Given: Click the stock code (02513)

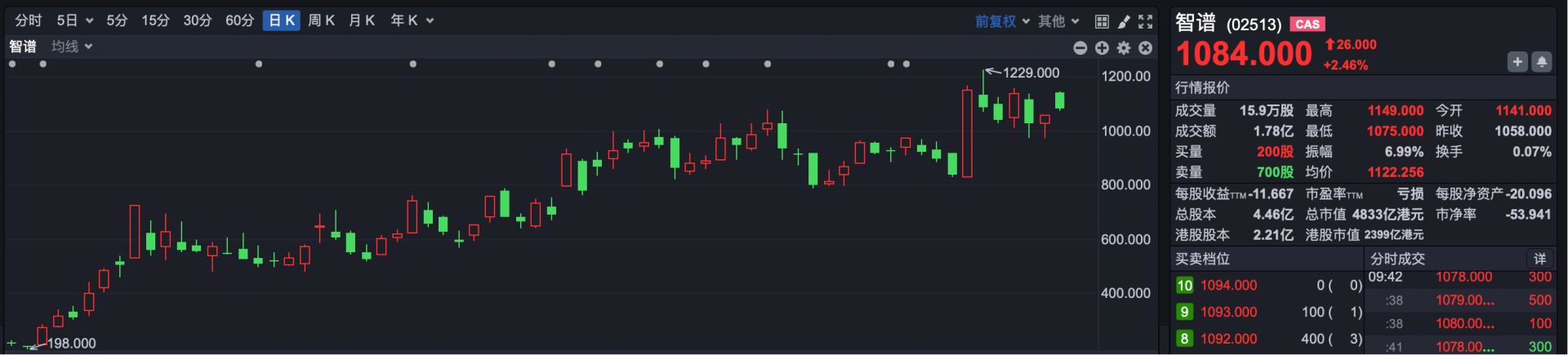Looking at the screenshot, I should click(1254, 24).
